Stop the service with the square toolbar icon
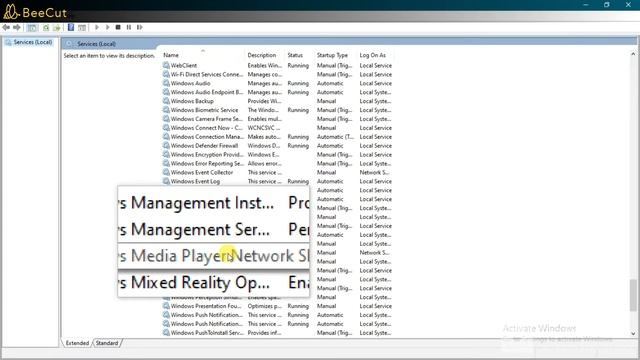 click(118, 27)
